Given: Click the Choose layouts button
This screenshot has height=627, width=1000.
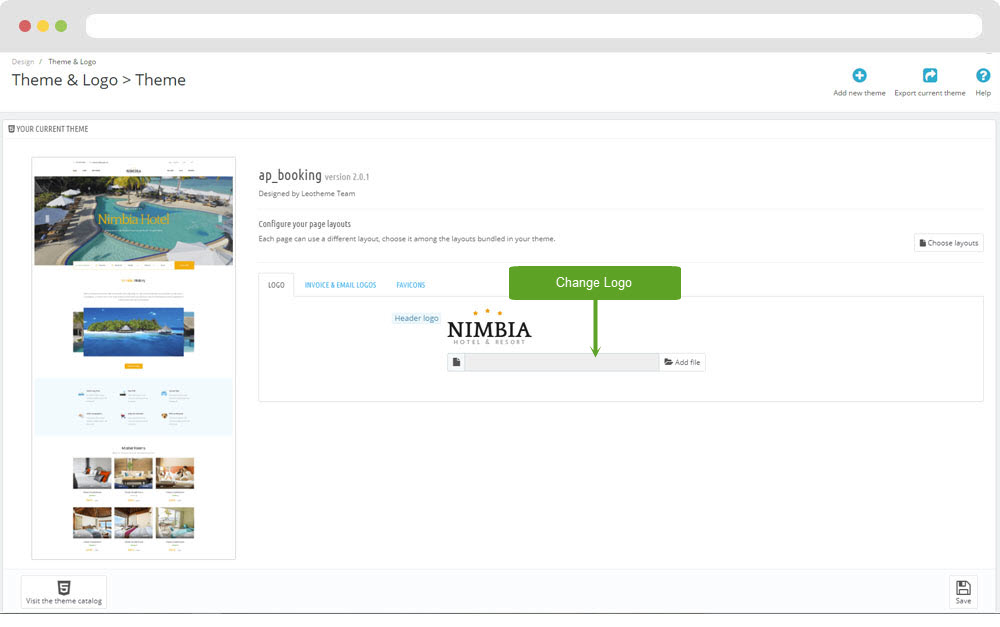Looking at the screenshot, I should [948, 243].
